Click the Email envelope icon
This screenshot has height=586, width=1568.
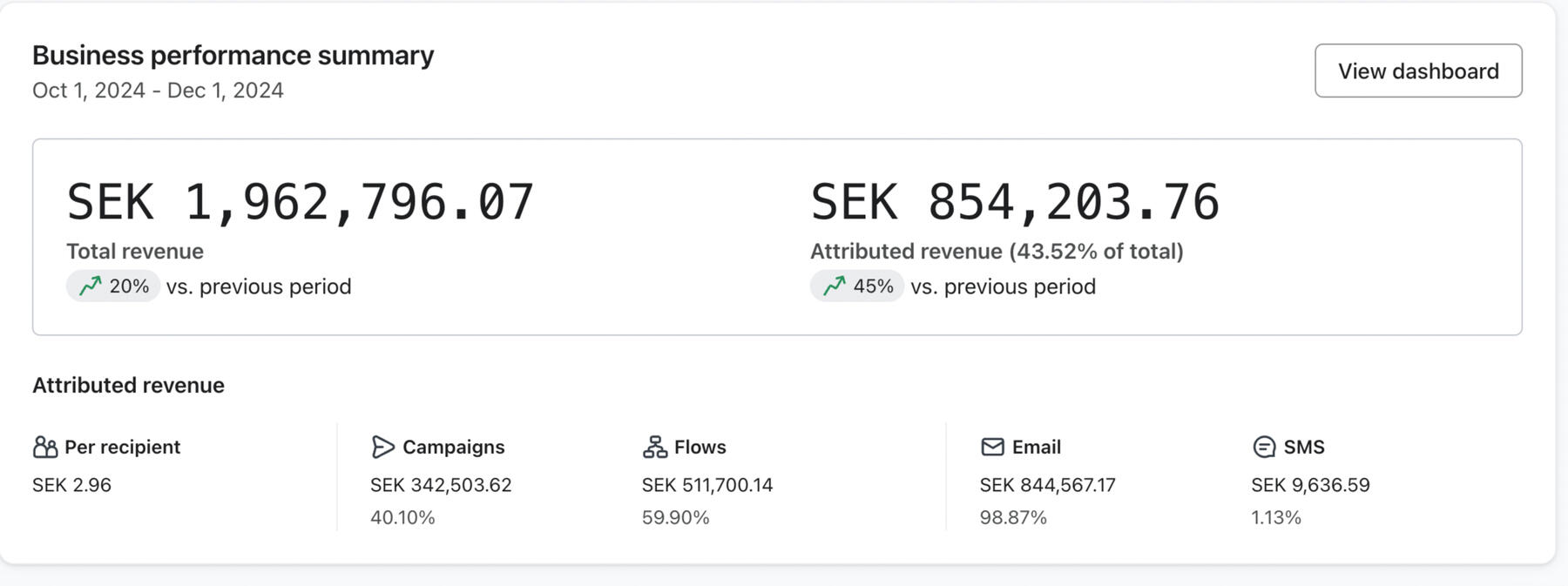[992, 448]
